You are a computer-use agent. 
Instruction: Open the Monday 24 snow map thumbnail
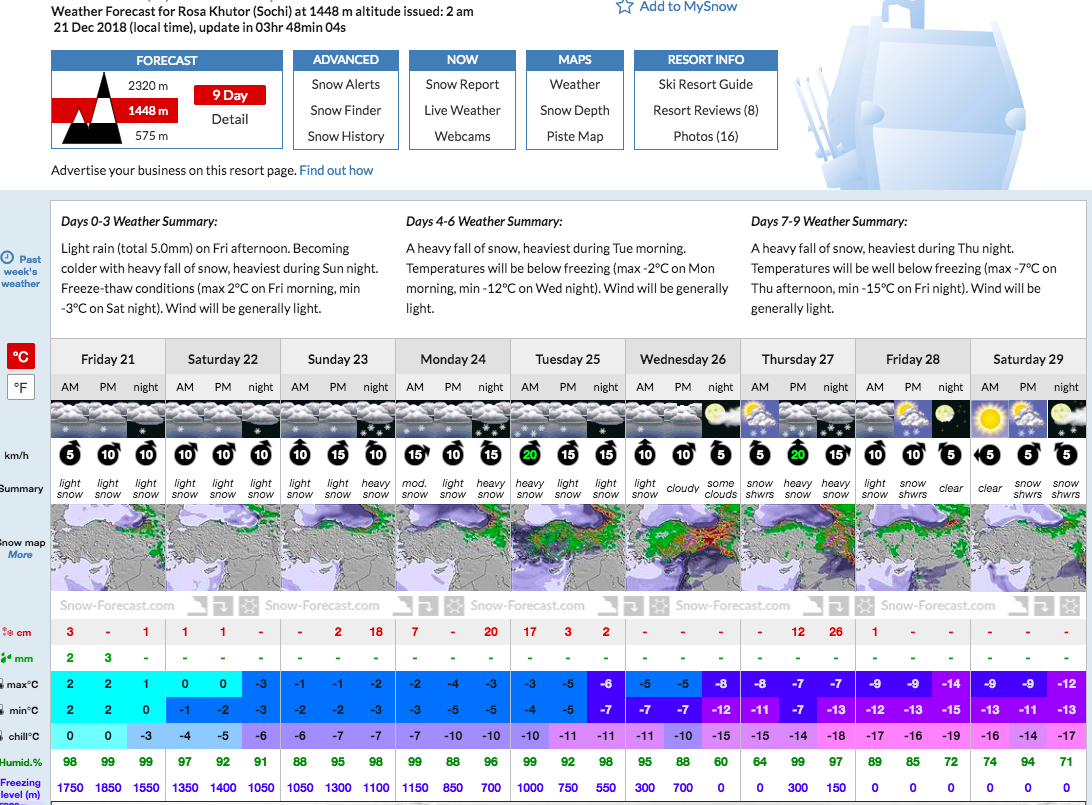(453, 547)
